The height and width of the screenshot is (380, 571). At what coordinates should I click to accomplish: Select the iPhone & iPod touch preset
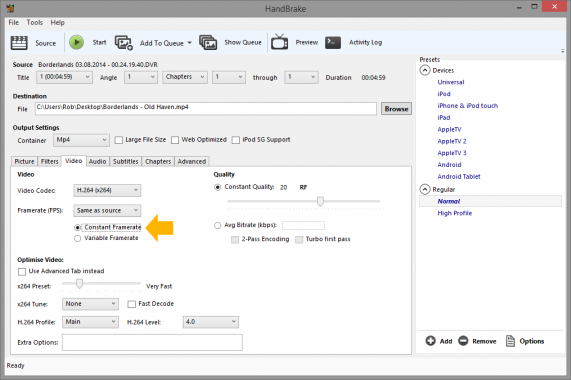(x=468, y=106)
